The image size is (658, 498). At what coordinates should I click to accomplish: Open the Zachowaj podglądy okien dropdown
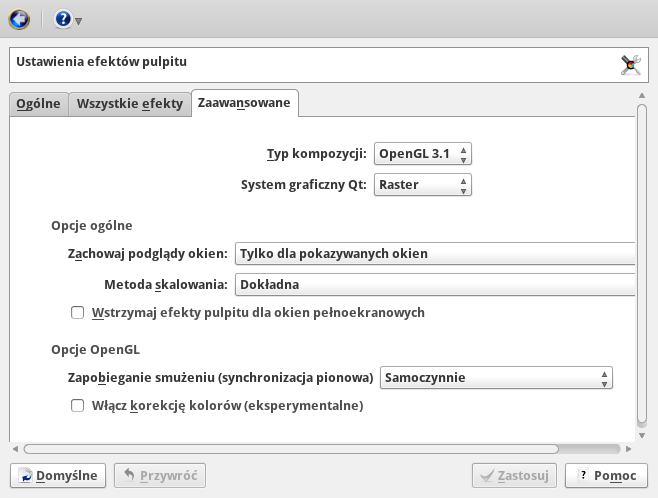coord(435,254)
